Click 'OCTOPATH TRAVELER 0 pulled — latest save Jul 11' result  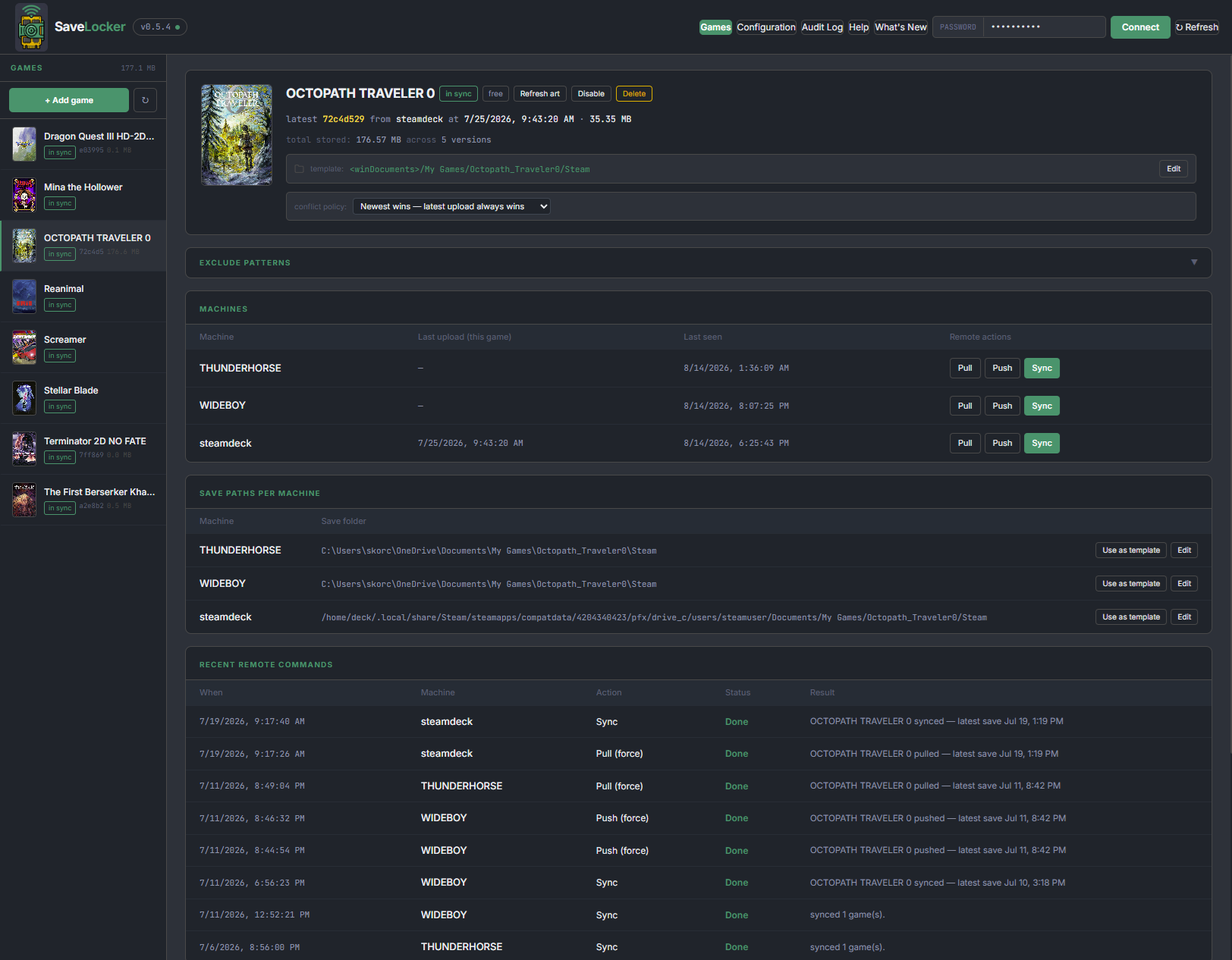coord(935,786)
